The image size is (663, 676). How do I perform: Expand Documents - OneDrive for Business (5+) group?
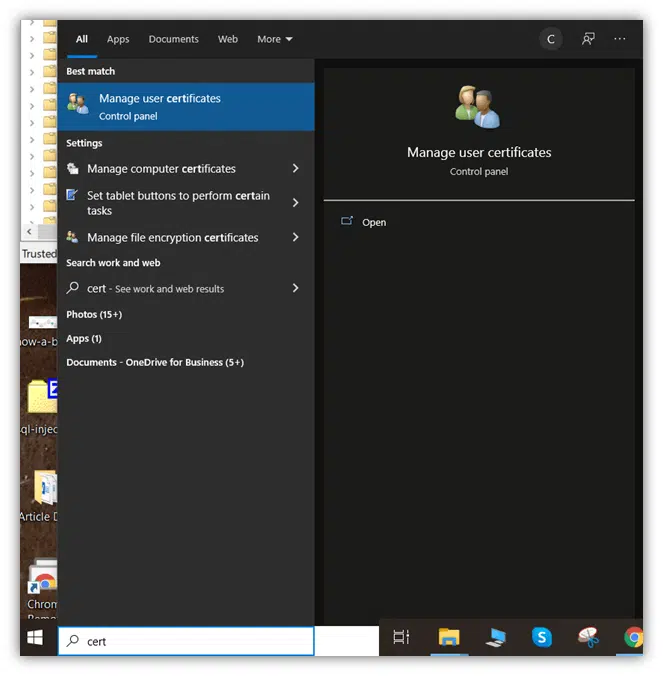155,362
